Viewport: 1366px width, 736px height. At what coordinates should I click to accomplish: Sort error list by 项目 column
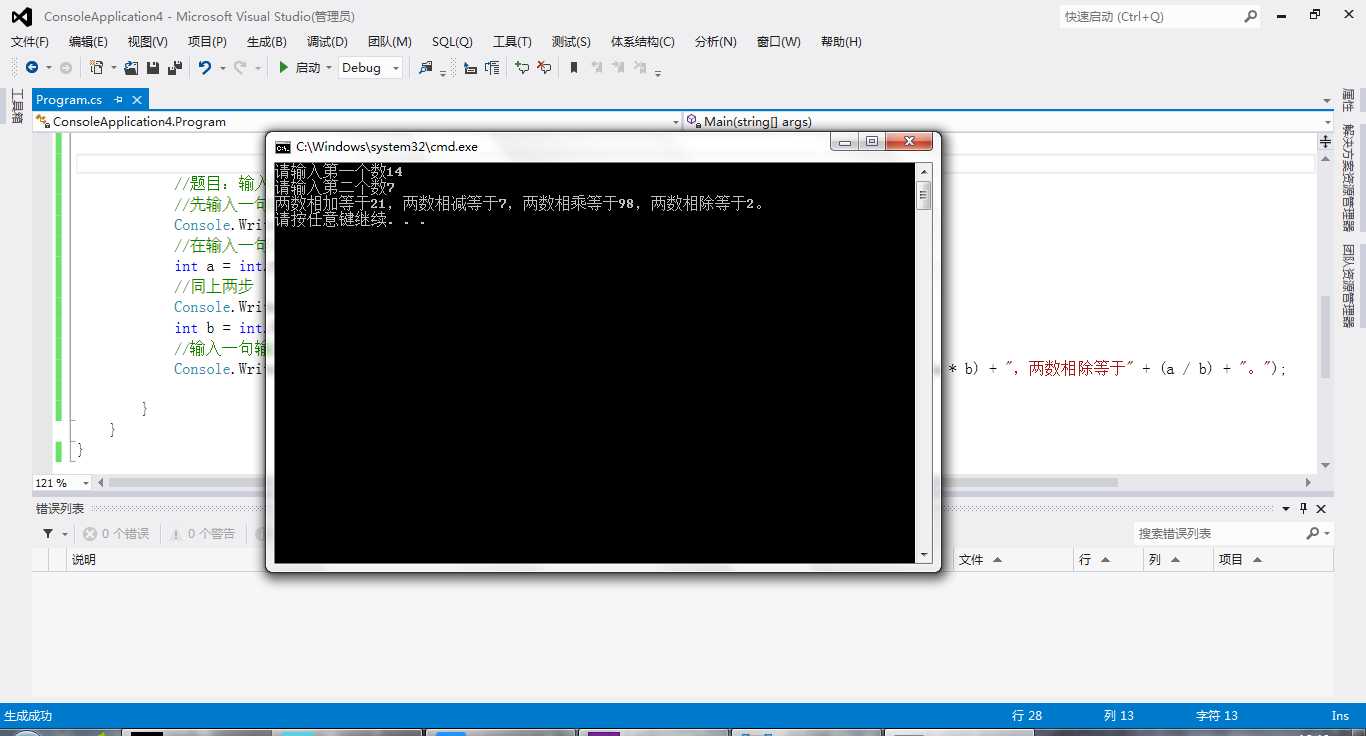click(1272, 560)
